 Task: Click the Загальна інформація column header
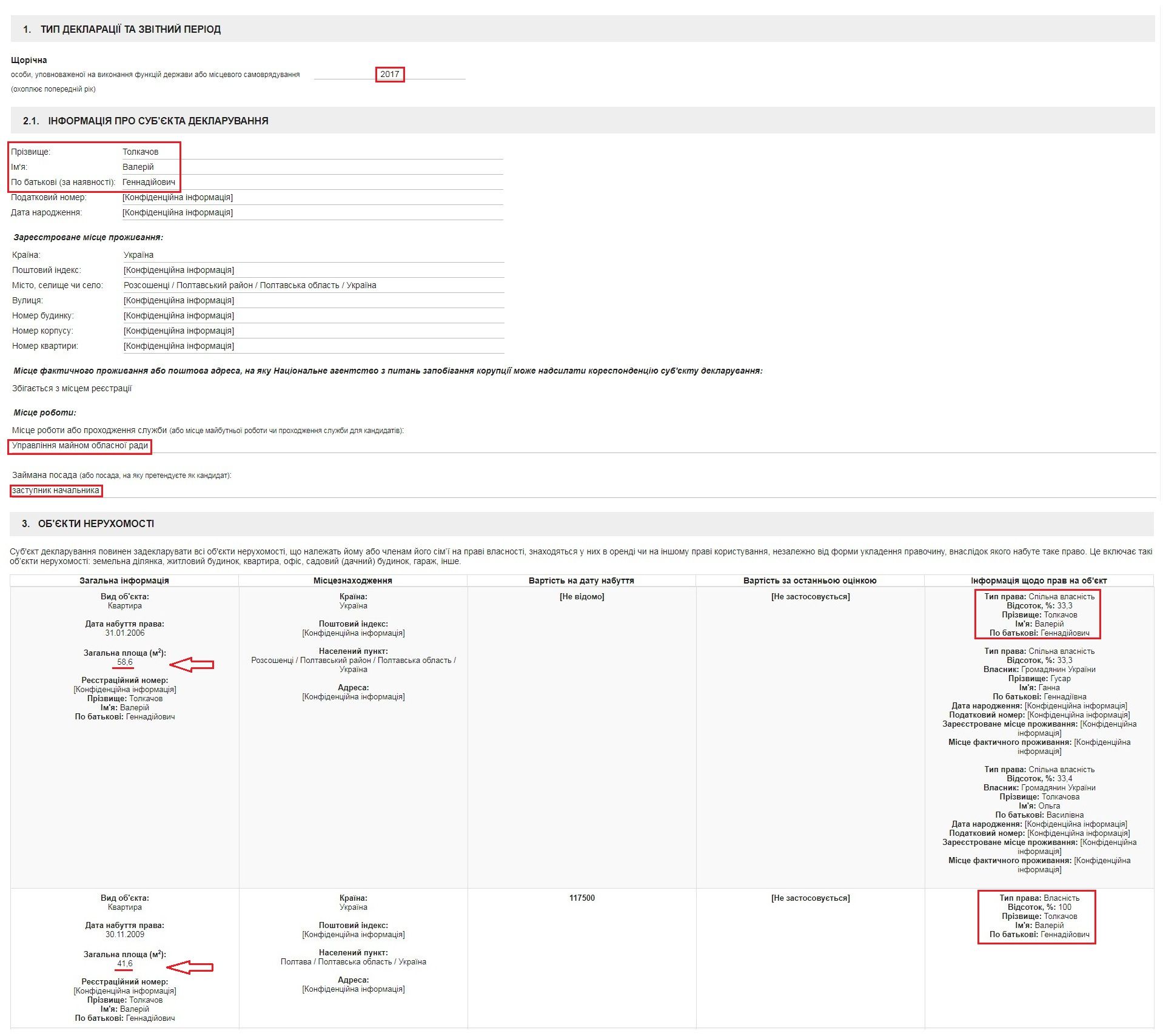(124, 580)
